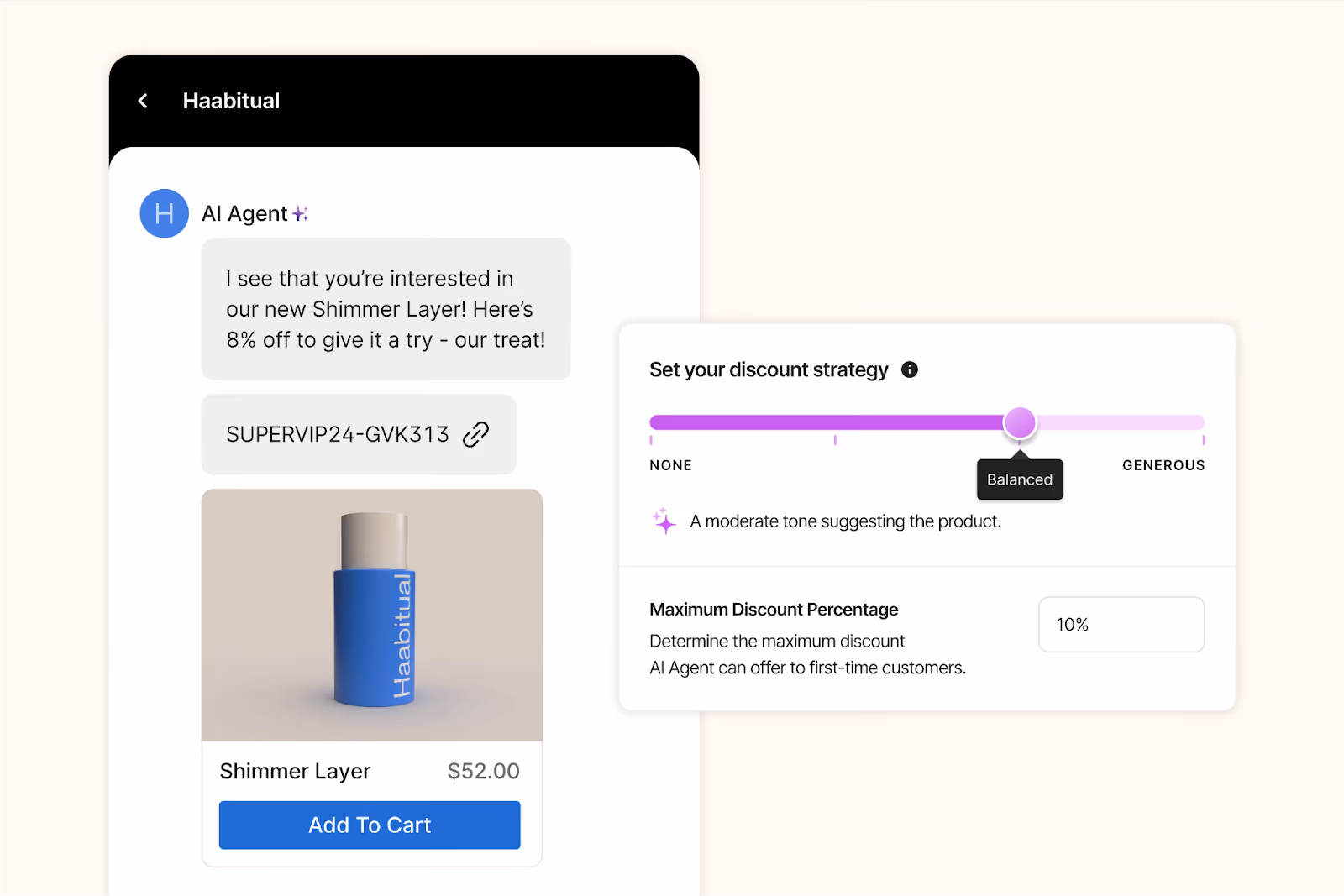
Task: Click the Balanced tooltip label
Action: 1019,479
